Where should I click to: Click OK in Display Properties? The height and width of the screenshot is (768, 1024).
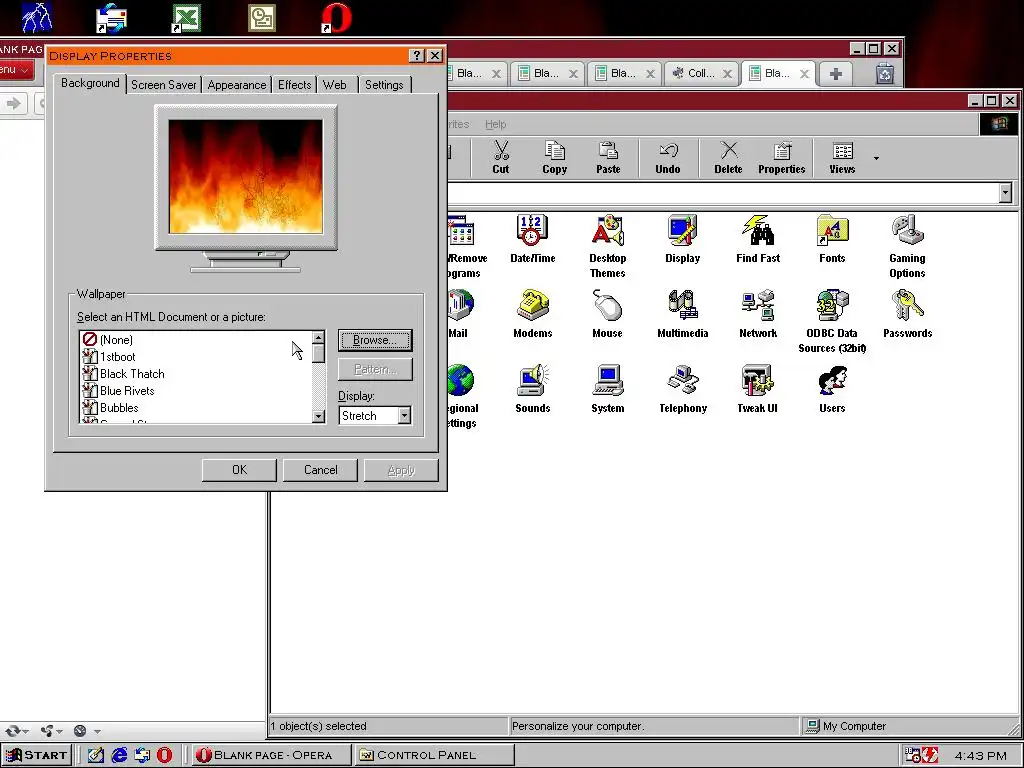tap(239, 470)
